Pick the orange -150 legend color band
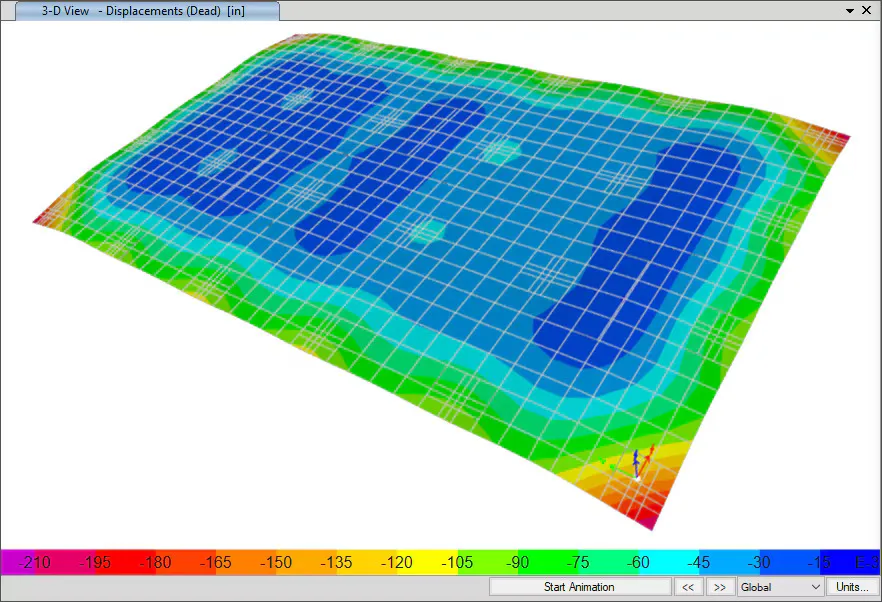Image resolution: width=882 pixels, height=602 pixels. [x=270, y=562]
